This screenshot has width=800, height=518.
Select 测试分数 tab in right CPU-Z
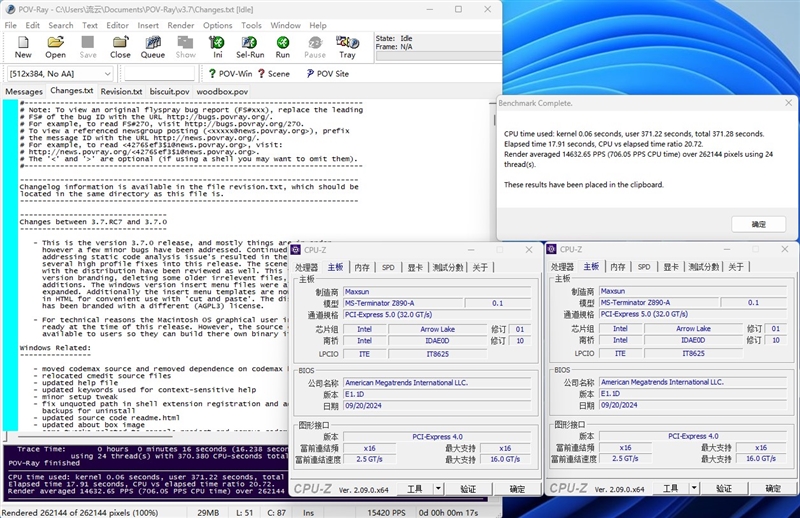704,267
